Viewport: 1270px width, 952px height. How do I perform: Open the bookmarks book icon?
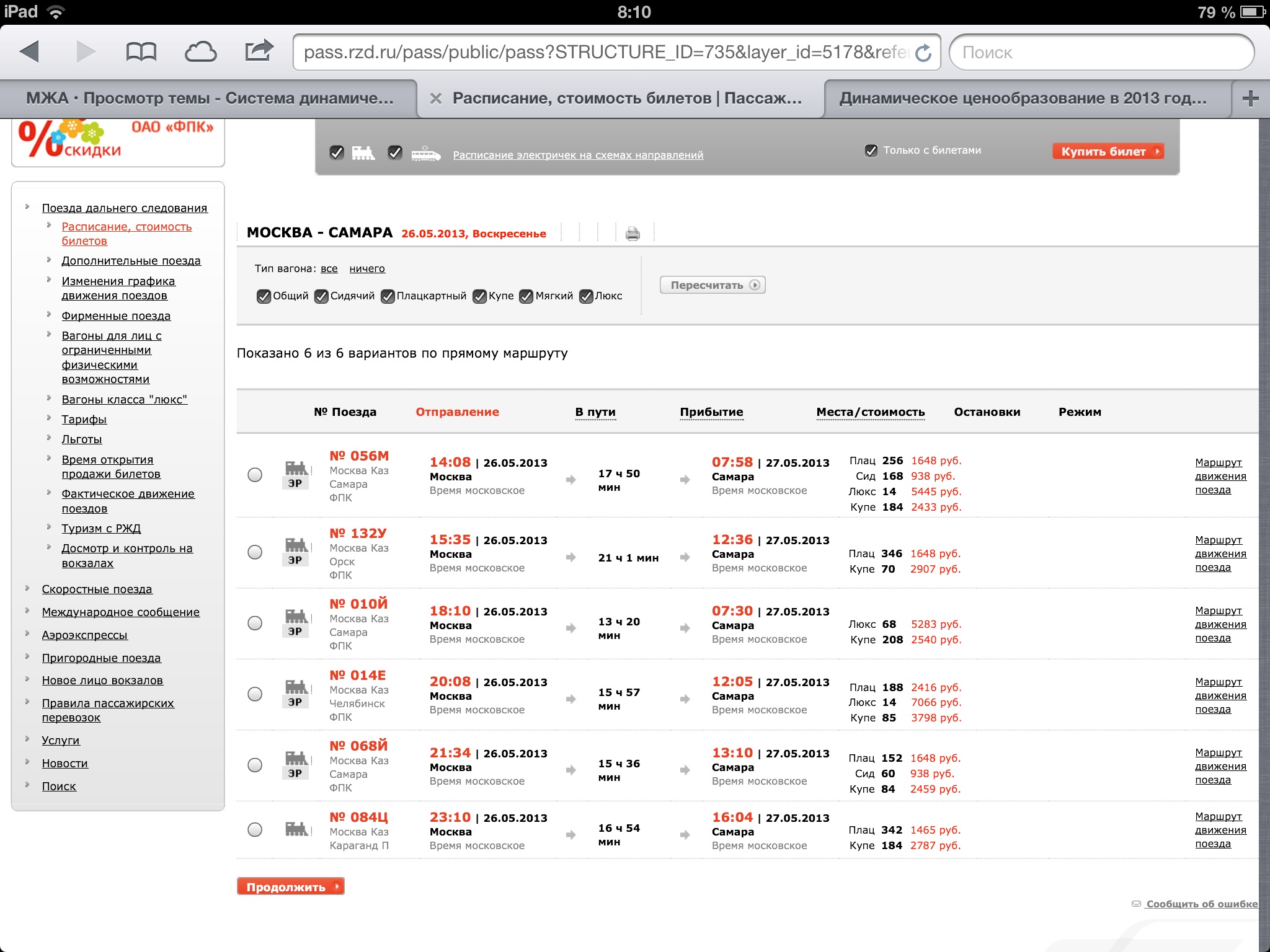[x=141, y=52]
